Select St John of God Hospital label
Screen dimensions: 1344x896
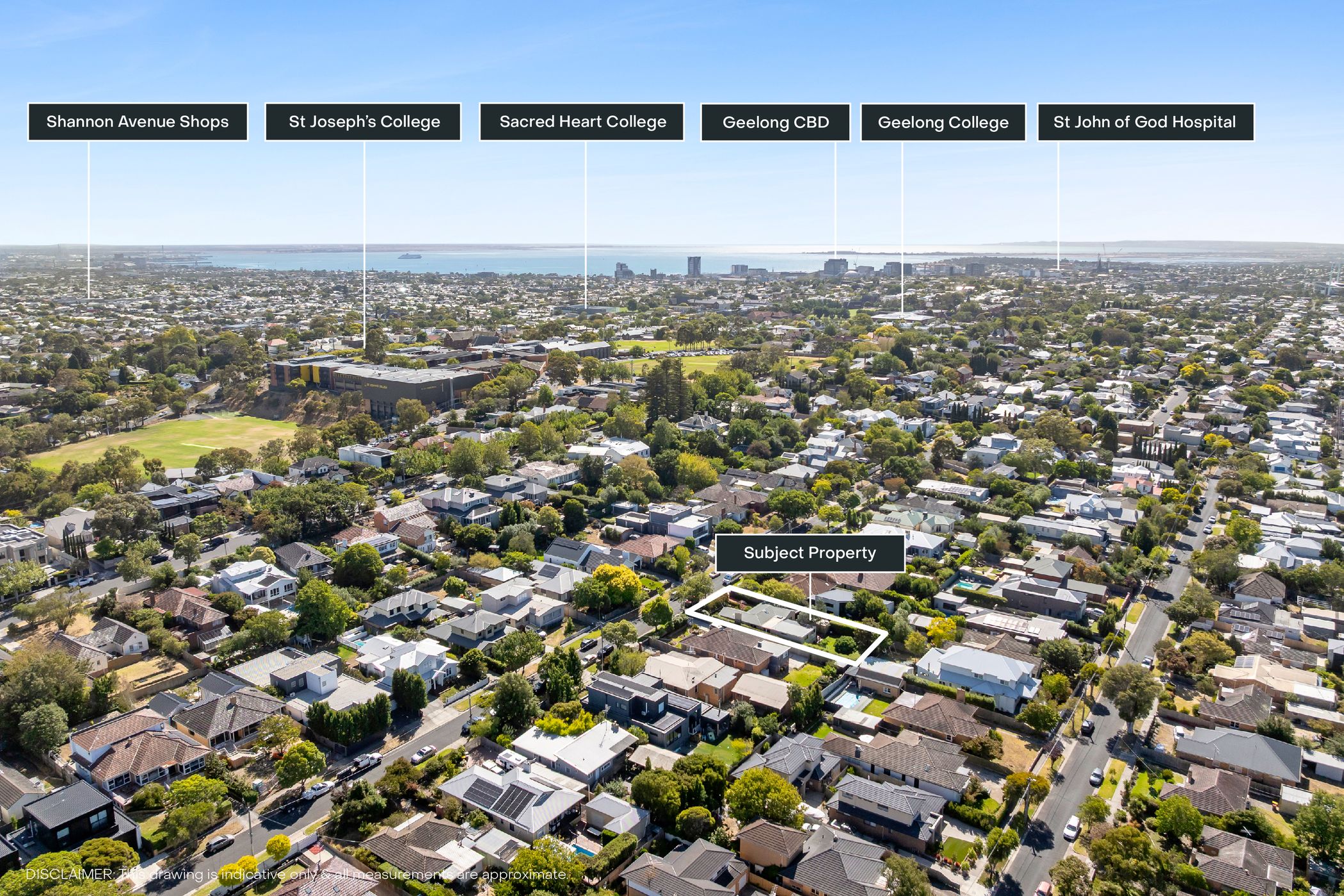1144,122
